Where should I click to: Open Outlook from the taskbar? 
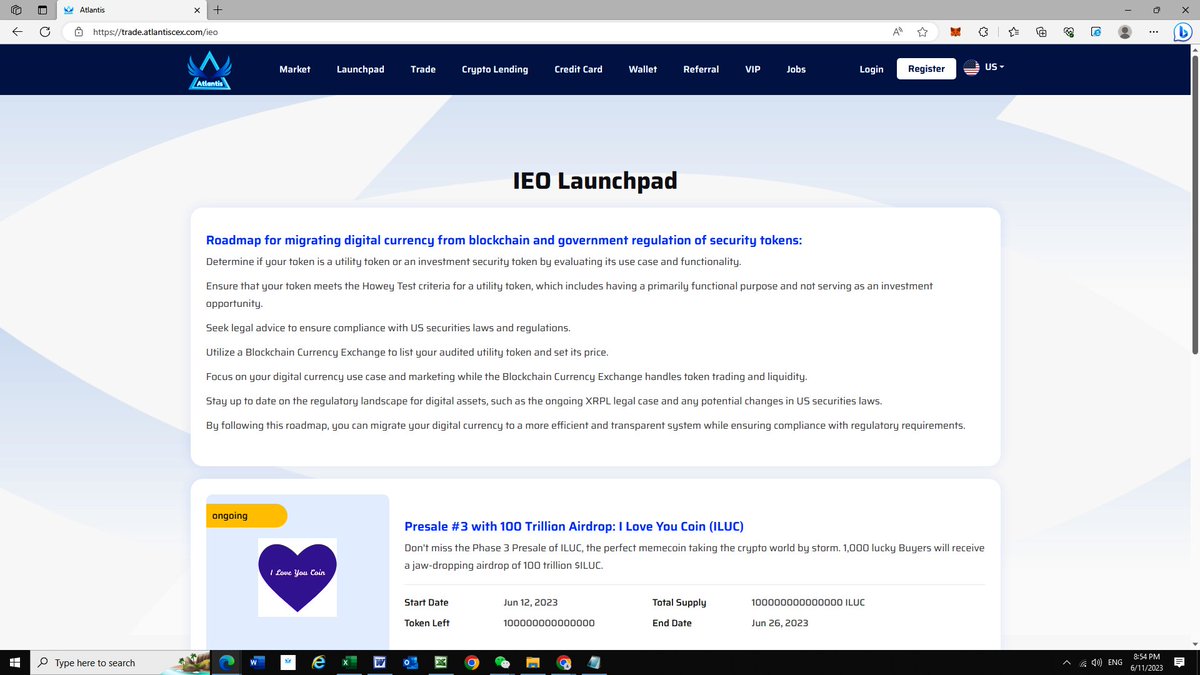[x=409, y=662]
